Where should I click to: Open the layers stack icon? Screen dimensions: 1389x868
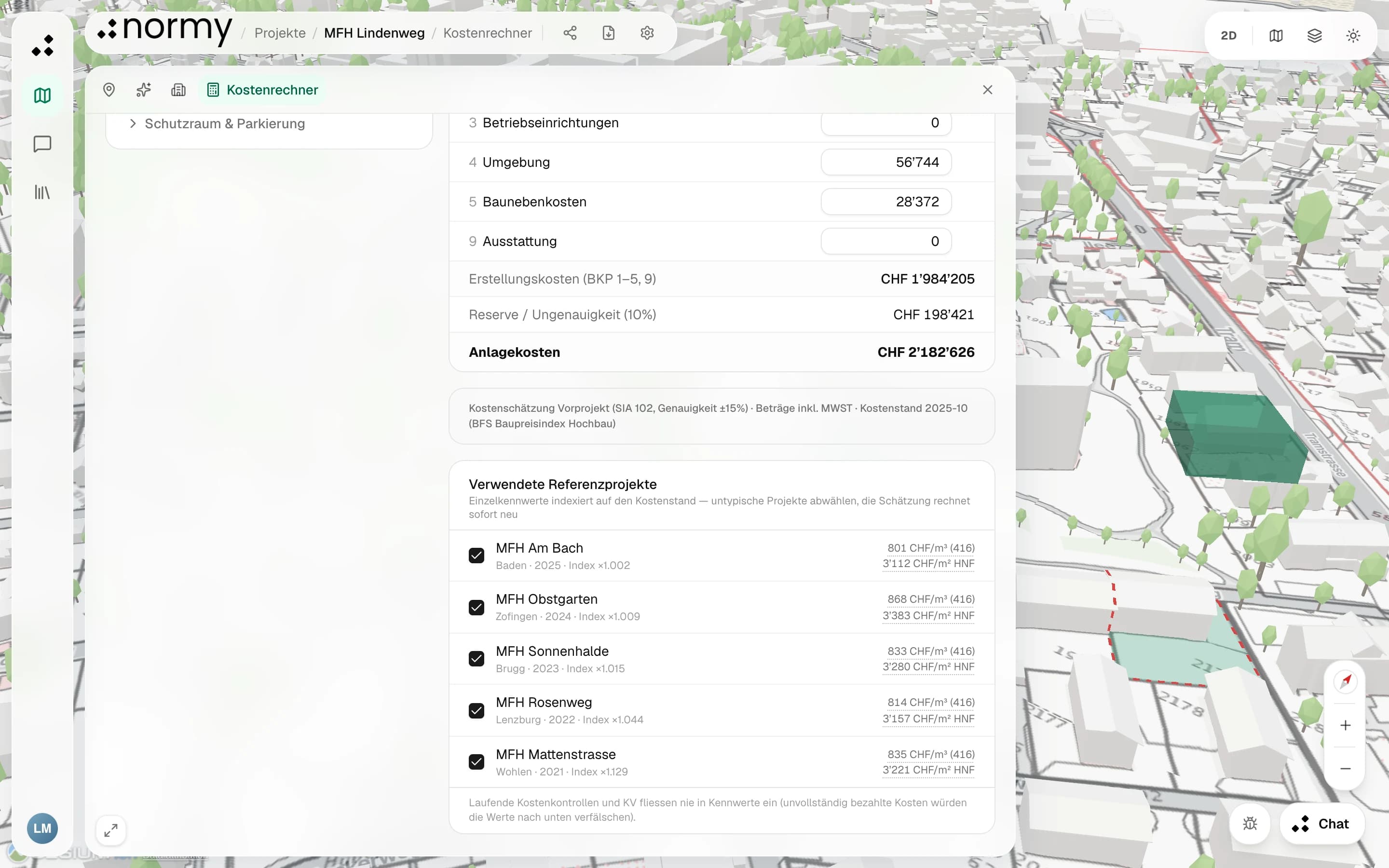[x=1314, y=36]
